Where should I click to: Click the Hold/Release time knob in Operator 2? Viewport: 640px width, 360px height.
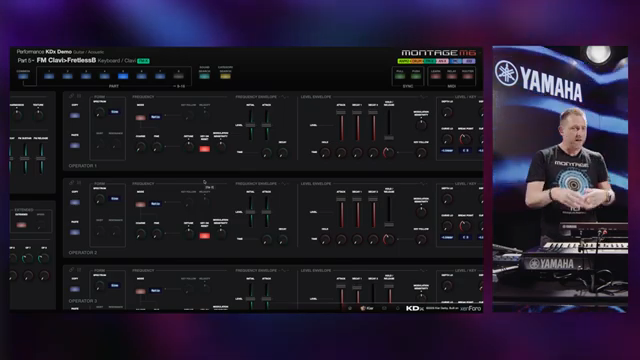tap(389, 239)
